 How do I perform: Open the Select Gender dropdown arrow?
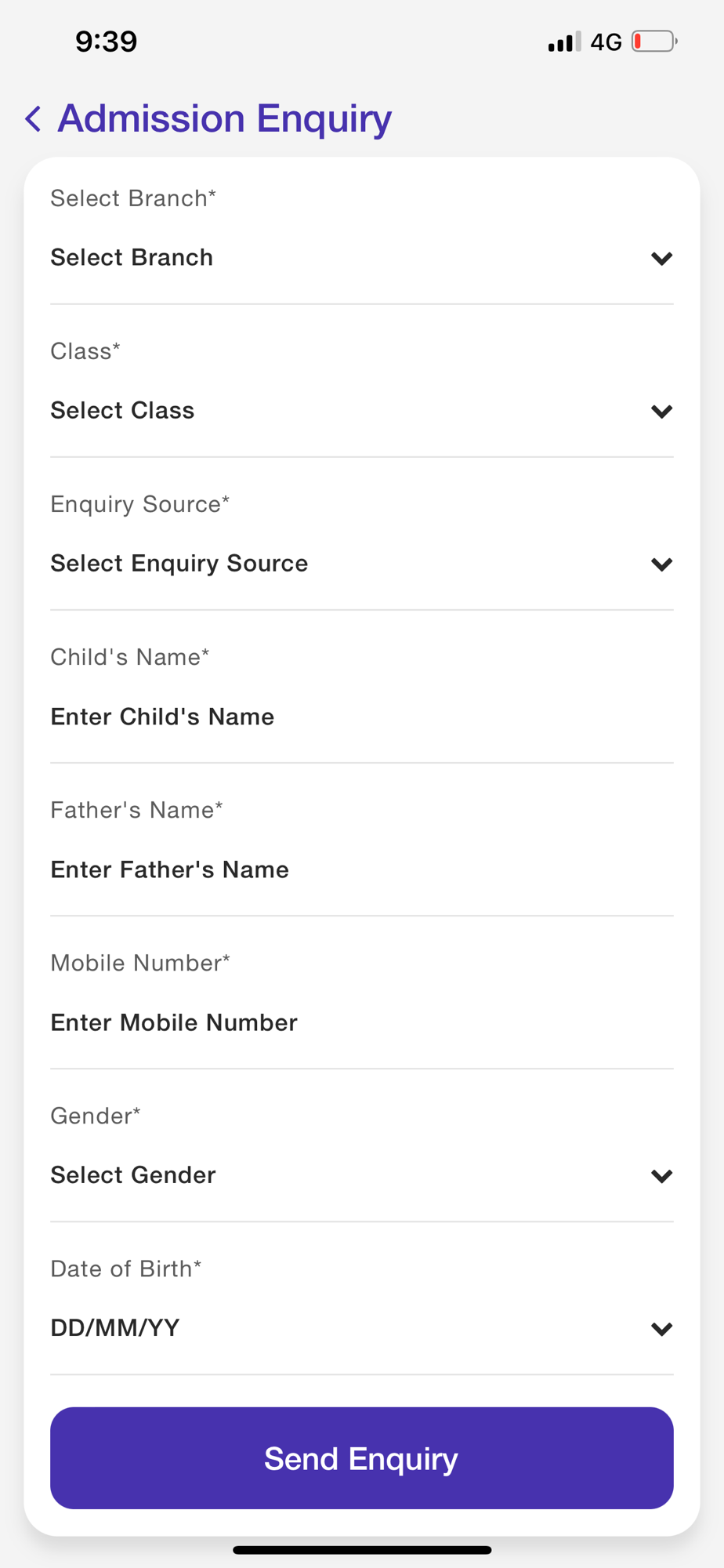(x=661, y=1176)
